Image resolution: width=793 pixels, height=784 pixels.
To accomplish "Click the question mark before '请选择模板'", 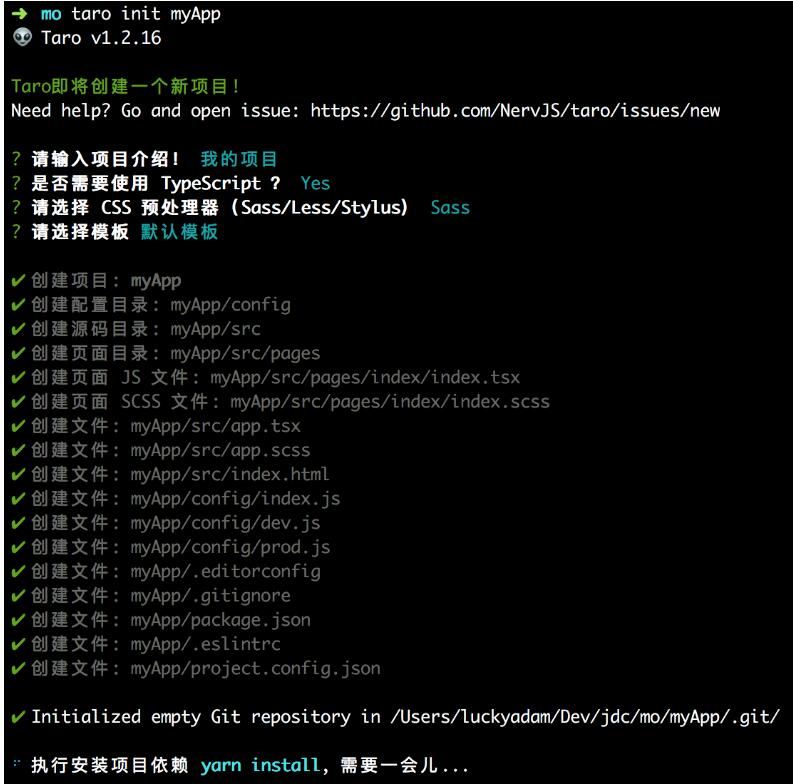I will coord(16,232).
